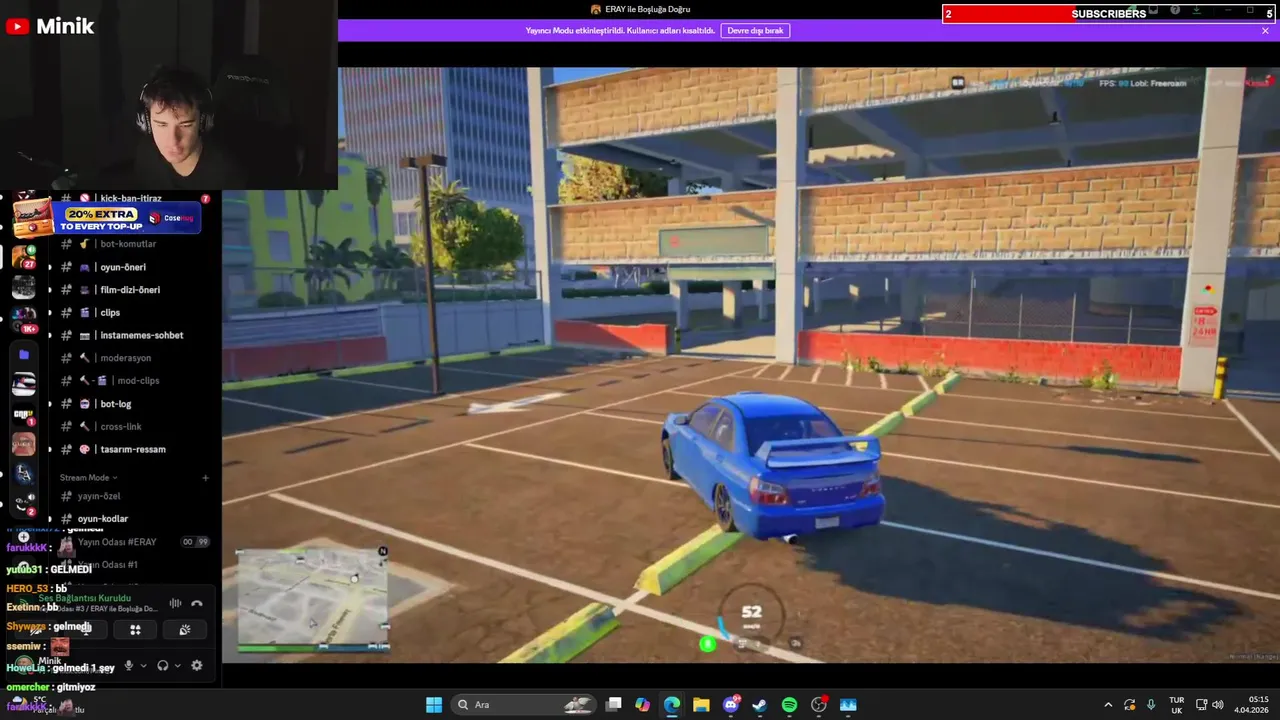1280x720 pixels.
Task: Open the tasarım-ressam channel
Action: (133, 449)
